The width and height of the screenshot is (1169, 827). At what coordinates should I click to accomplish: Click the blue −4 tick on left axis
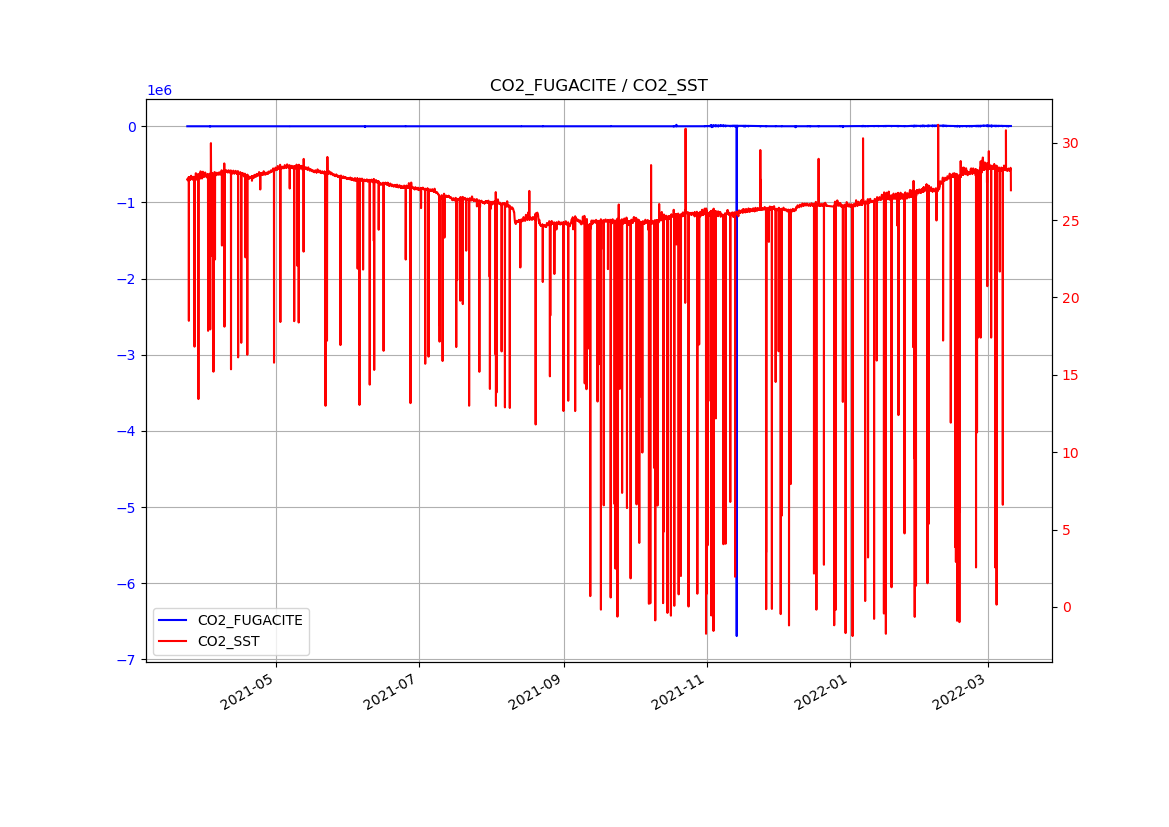130,432
